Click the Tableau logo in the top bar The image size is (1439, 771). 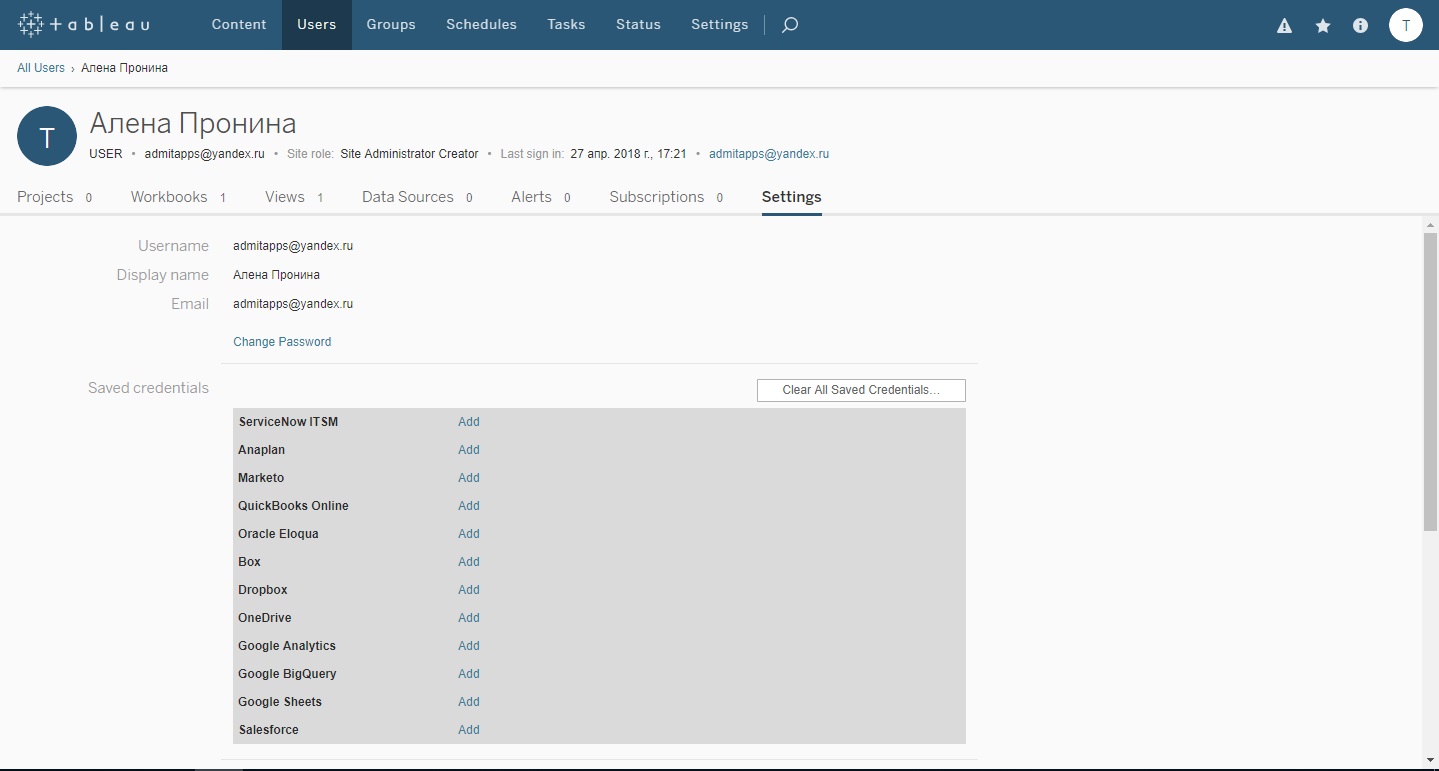pyautogui.click(x=83, y=24)
